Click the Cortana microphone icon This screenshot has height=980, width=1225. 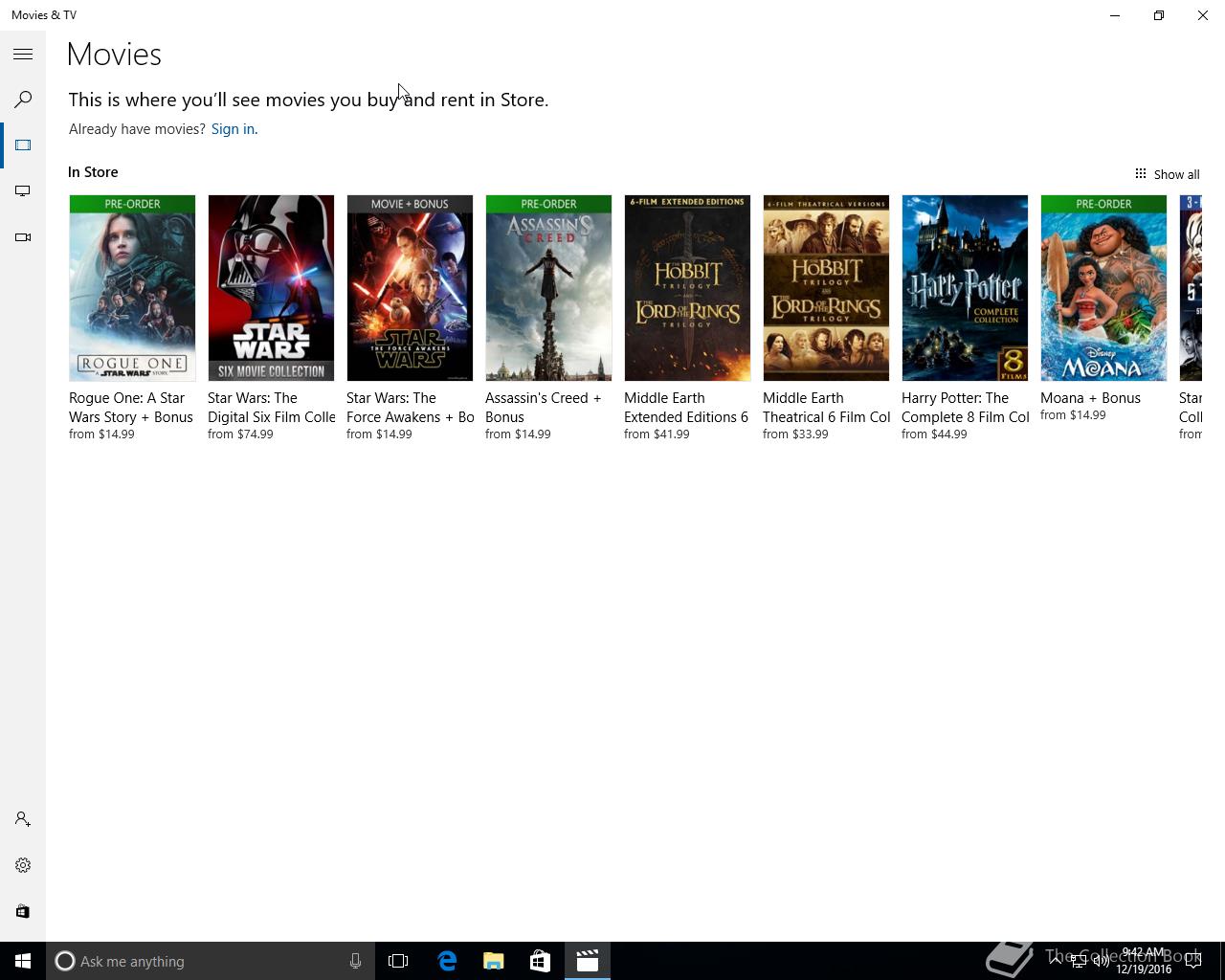coord(355,961)
